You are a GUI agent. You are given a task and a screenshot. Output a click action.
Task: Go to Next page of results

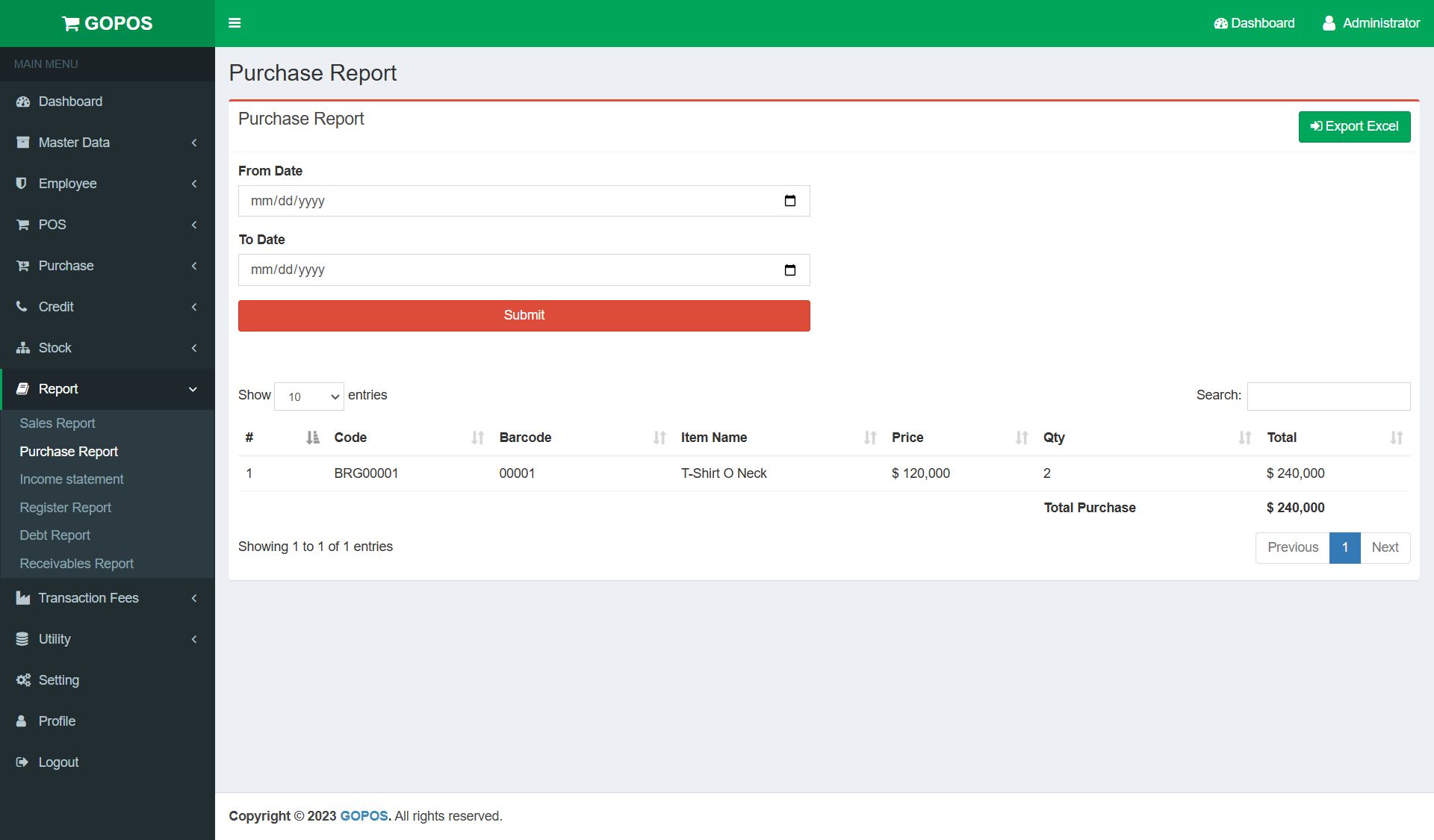(x=1385, y=547)
